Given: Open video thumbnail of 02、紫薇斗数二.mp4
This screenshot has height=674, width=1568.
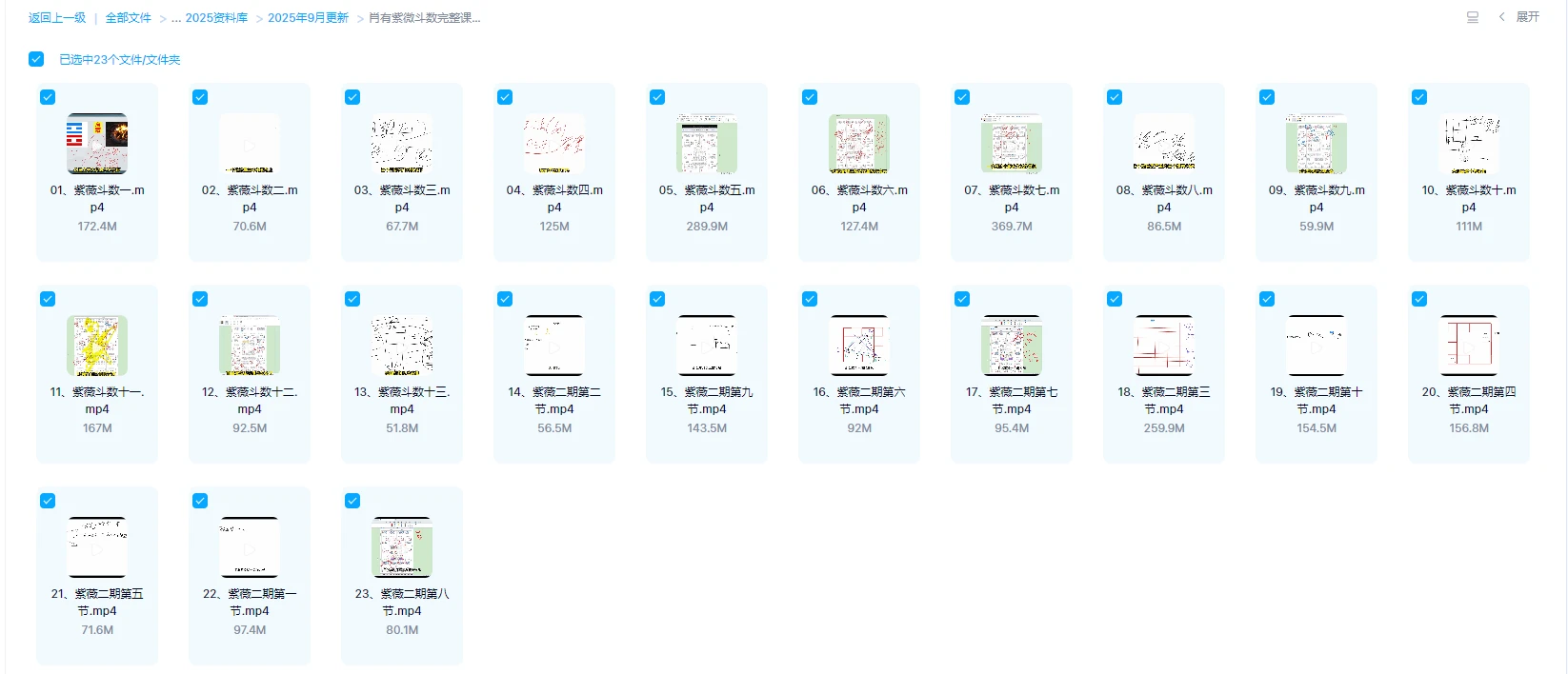Looking at the screenshot, I should 250,144.
